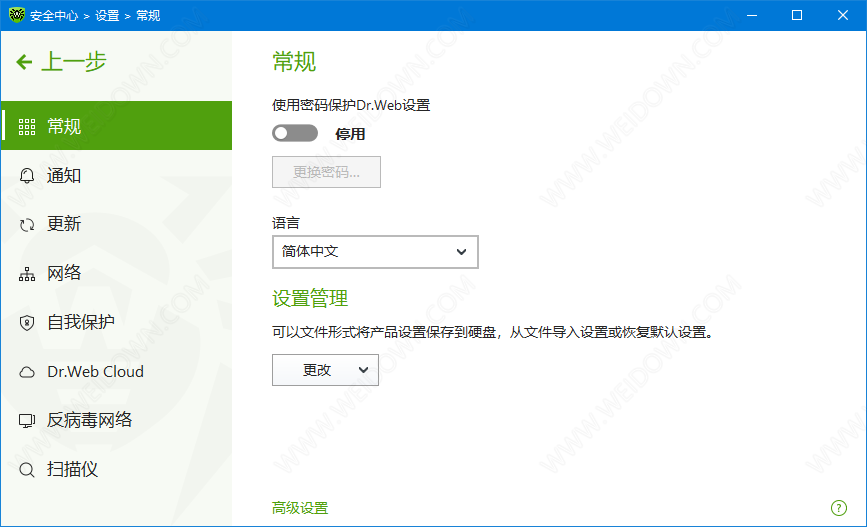
Task: Go back with 上一步 link
Action: (74, 62)
